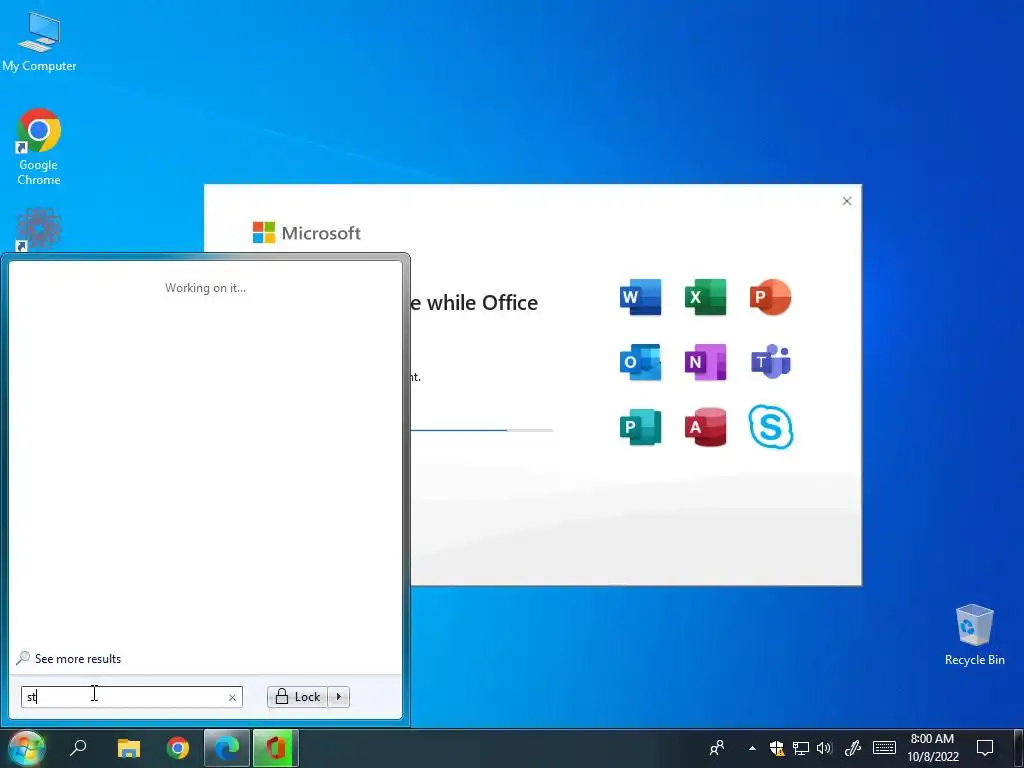Click the Show Desktop sliver on the taskbar
Screen dimensions: 1024x768
(1020, 748)
